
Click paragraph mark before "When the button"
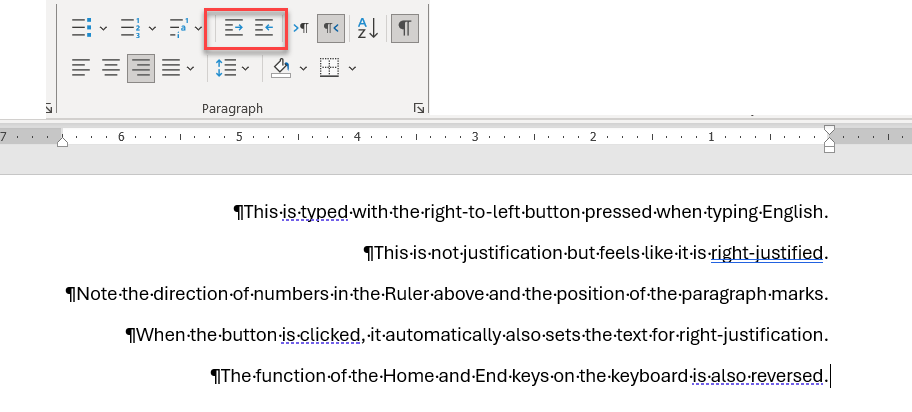click(131, 336)
